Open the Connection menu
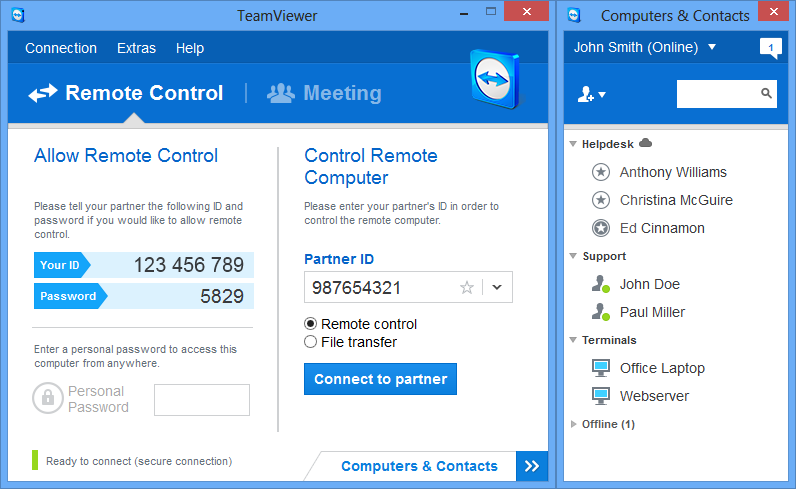Screen dimensions: 796x489 click(x=61, y=48)
